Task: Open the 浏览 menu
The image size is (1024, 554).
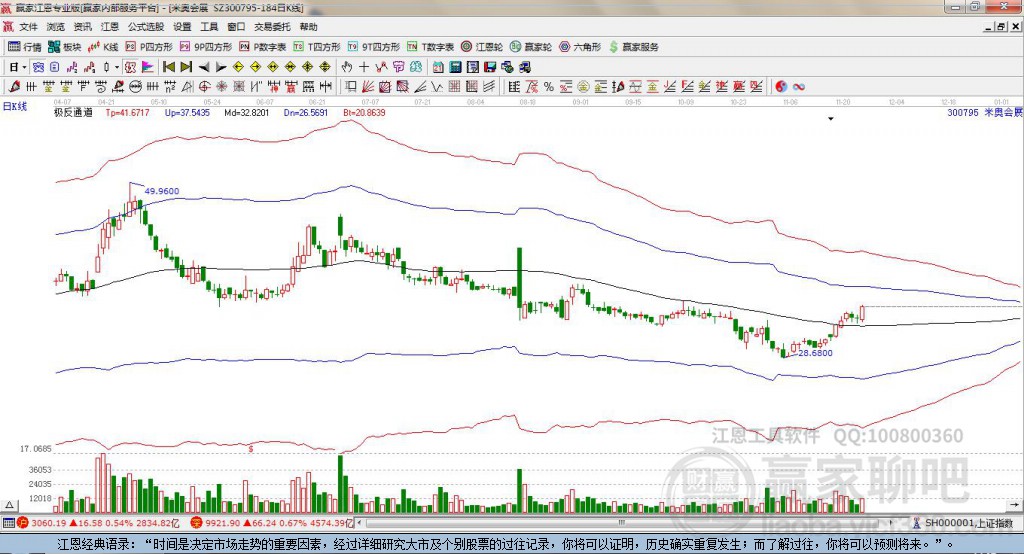Action: point(56,27)
